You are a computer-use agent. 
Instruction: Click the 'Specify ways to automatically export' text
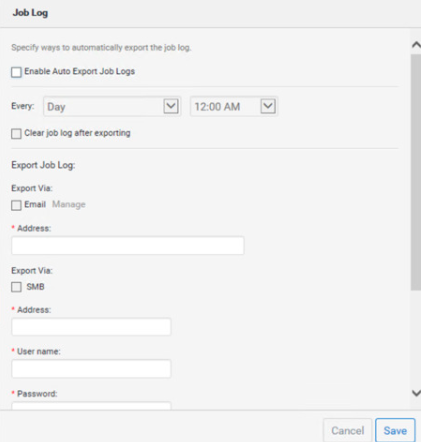click(x=101, y=48)
